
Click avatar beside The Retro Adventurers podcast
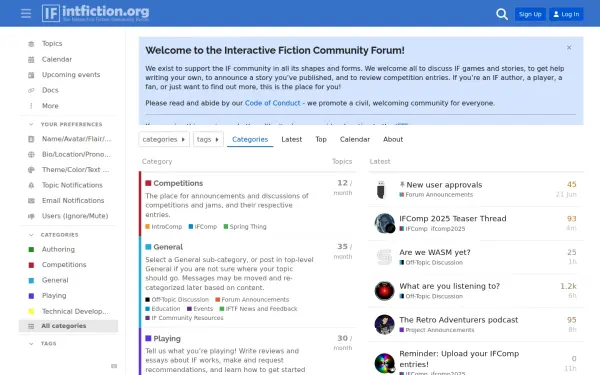(384, 324)
